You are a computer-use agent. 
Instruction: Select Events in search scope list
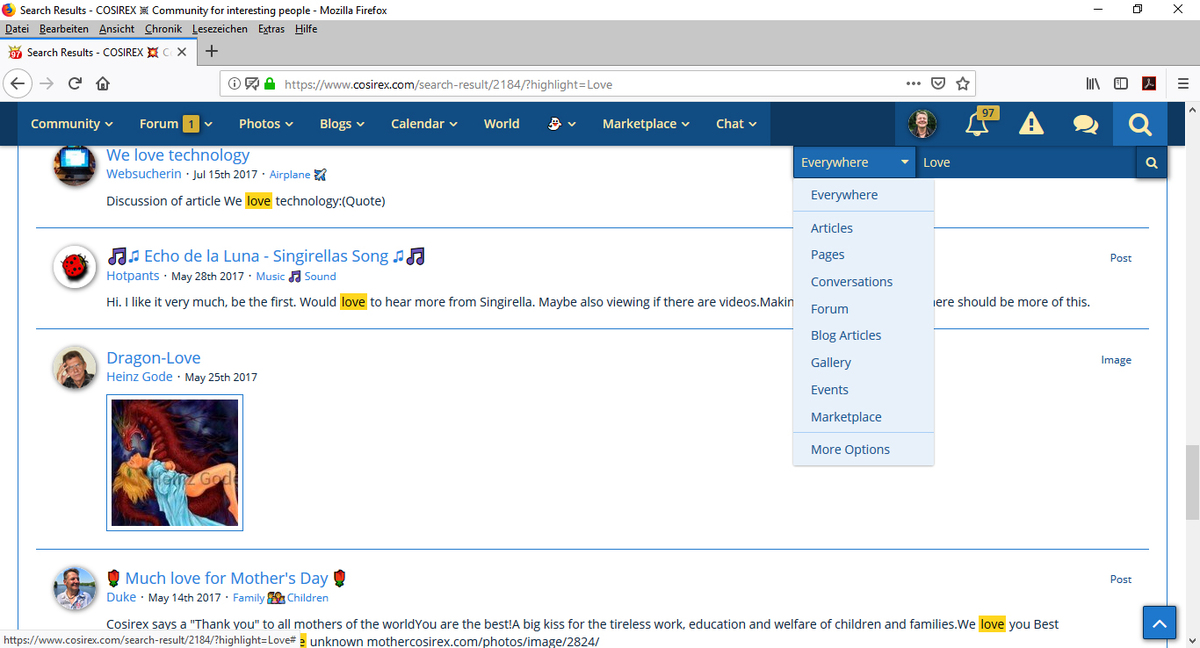click(x=863, y=390)
